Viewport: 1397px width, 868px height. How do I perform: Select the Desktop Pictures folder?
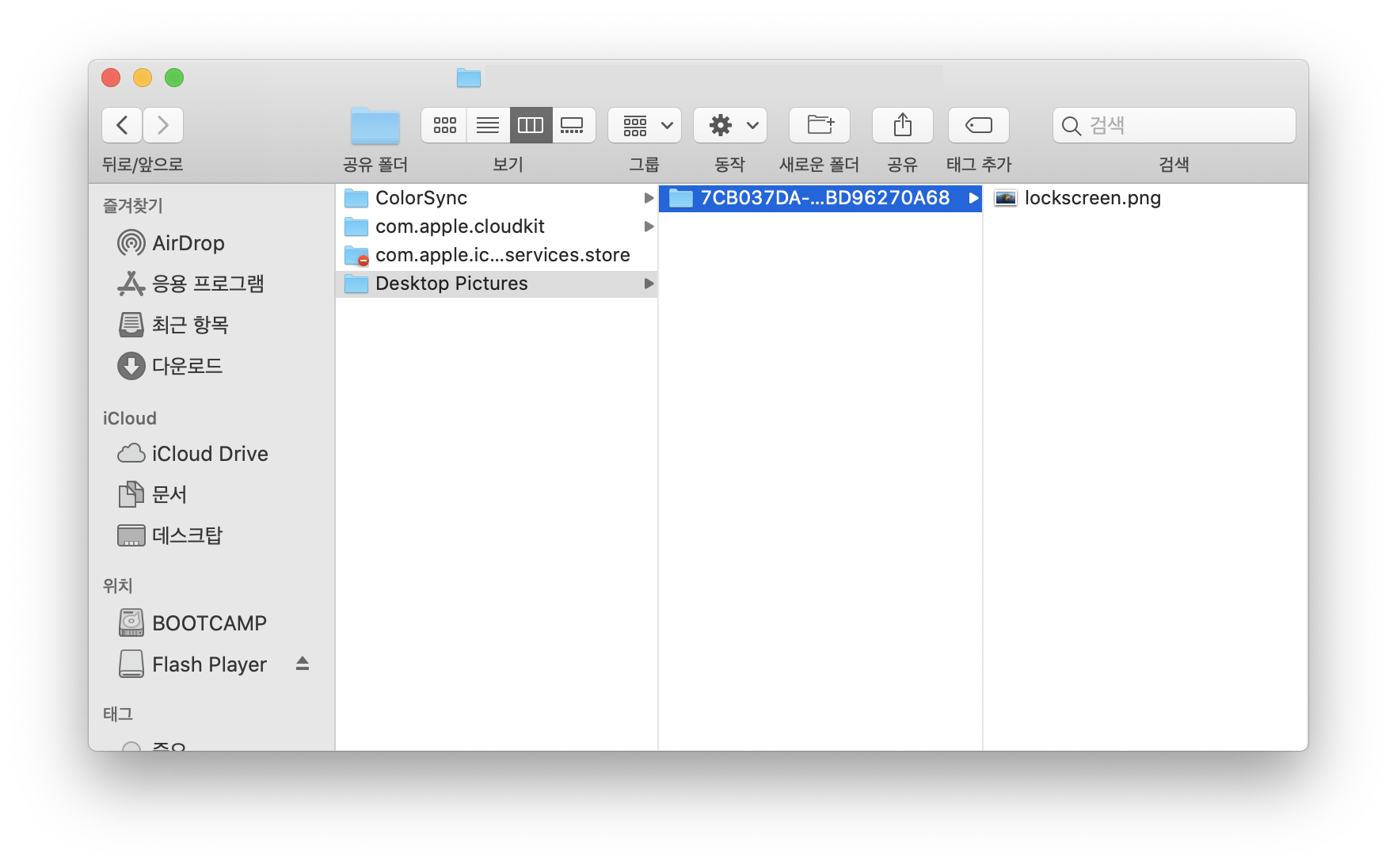(x=497, y=284)
